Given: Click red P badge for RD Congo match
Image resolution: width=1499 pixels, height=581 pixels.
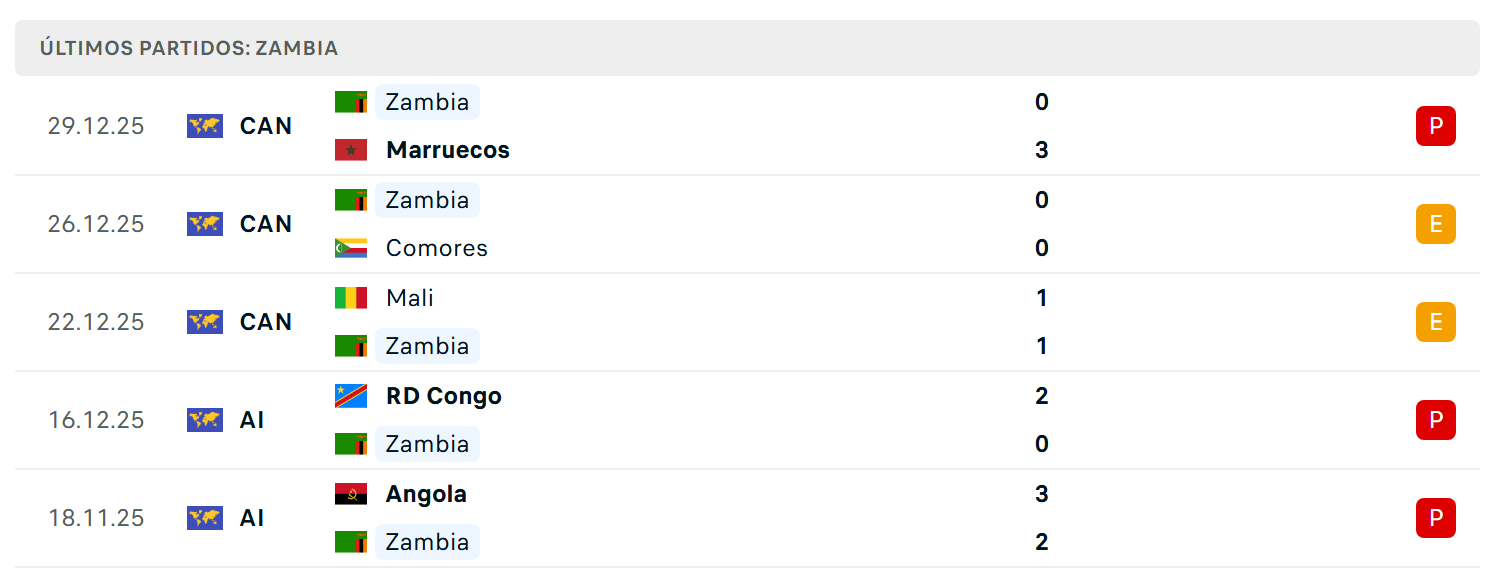Looking at the screenshot, I should click(1436, 420).
